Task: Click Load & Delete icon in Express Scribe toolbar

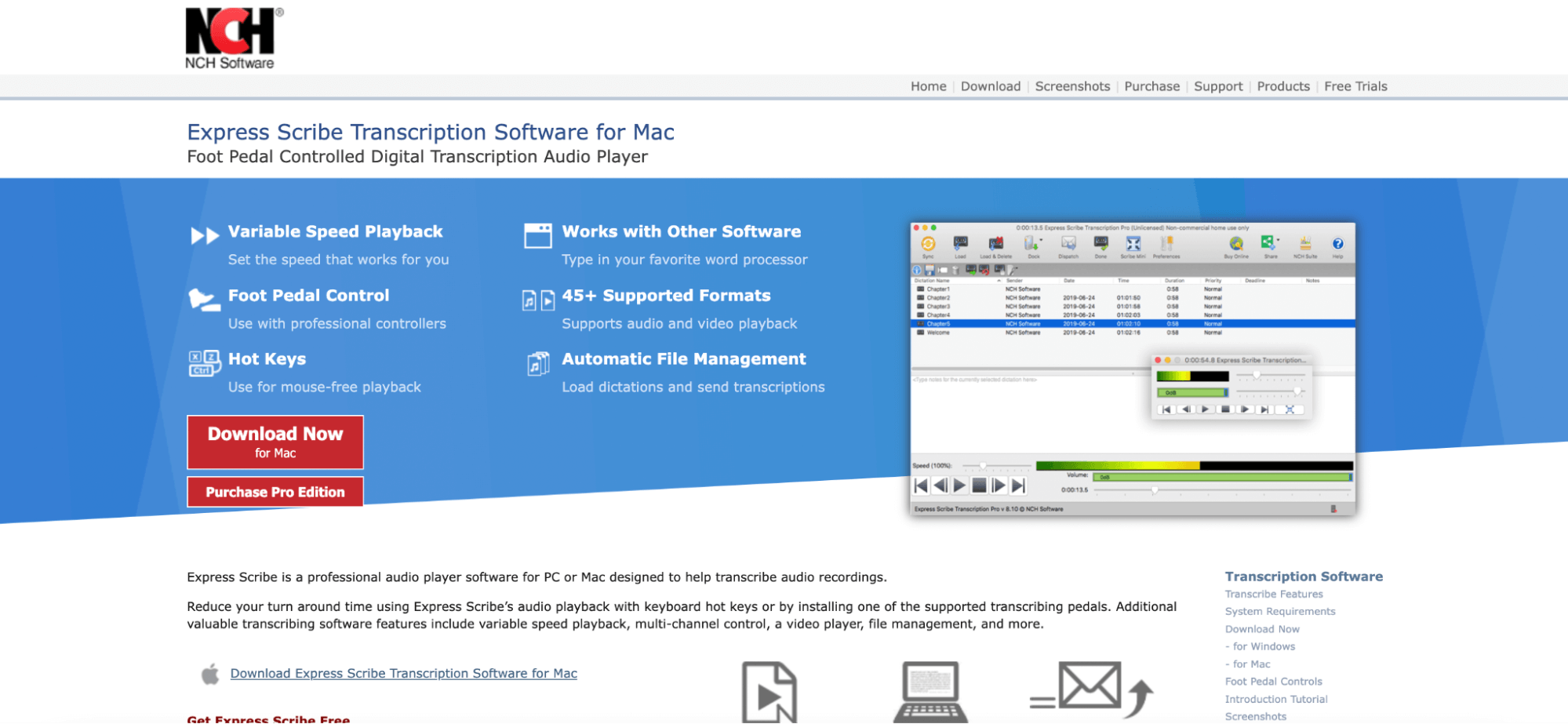Action: point(995,244)
